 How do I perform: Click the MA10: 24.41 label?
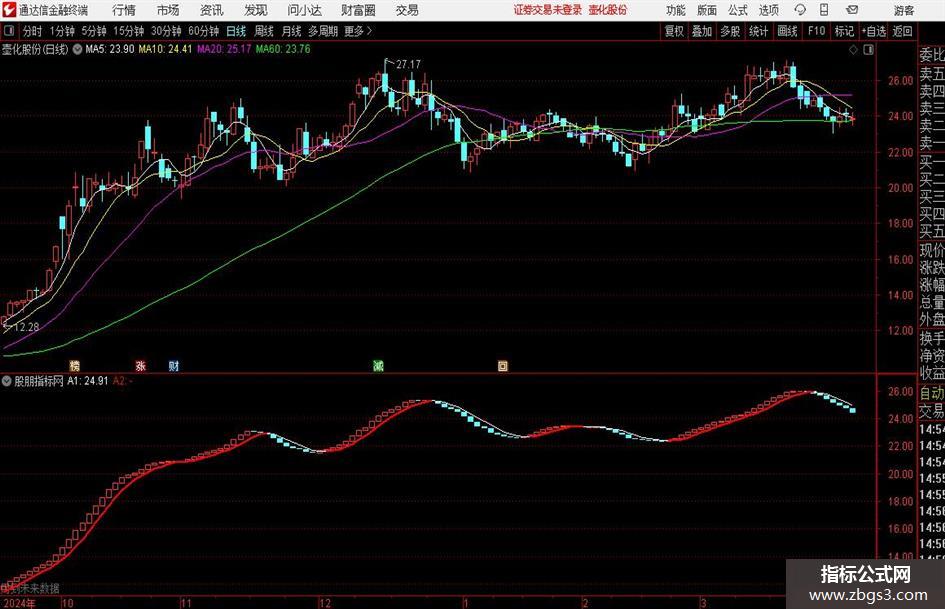click(x=165, y=49)
